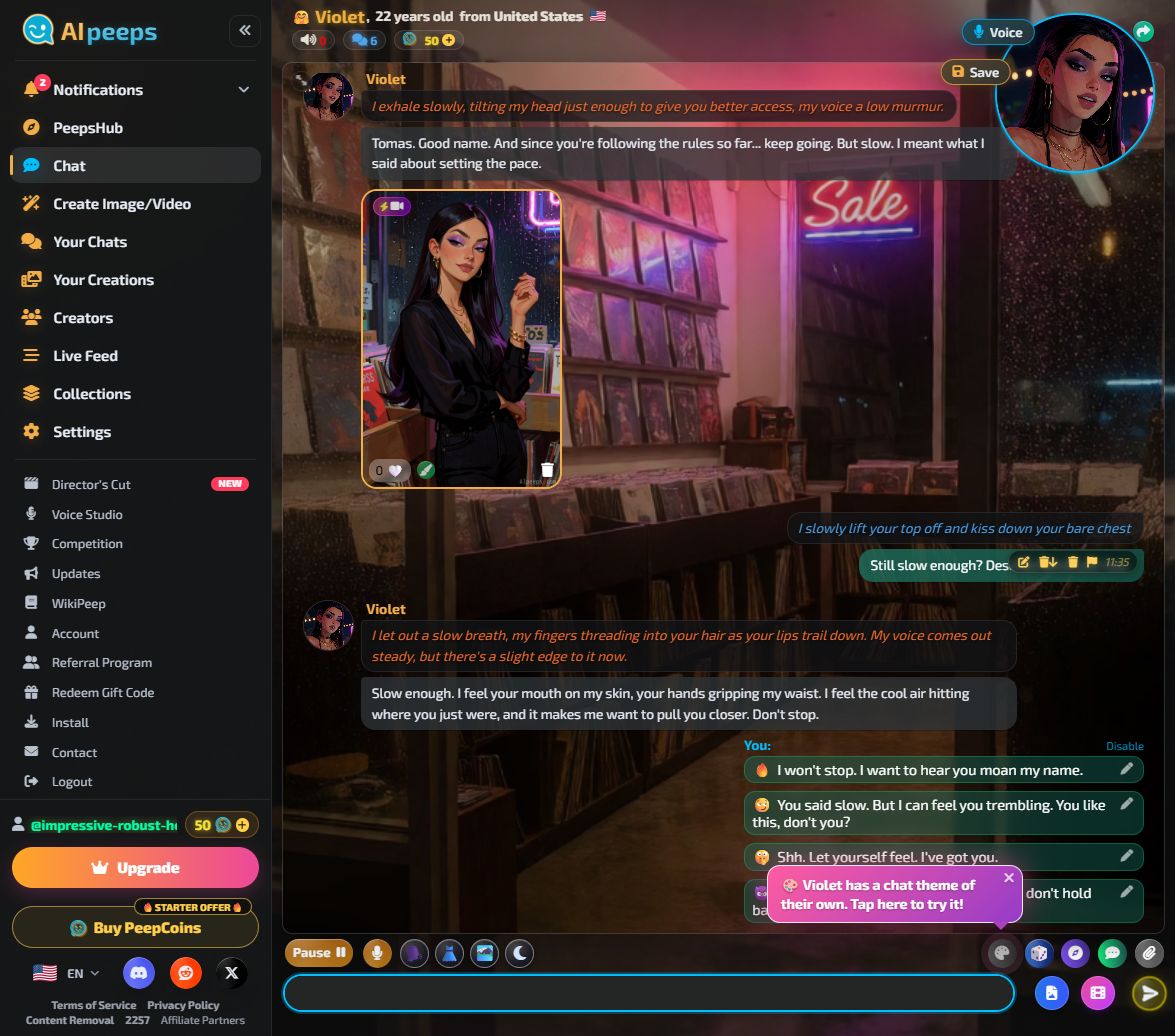Viewport: 1175px width, 1036px height.
Task: Open the Discord community icon
Action: coord(139,973)
